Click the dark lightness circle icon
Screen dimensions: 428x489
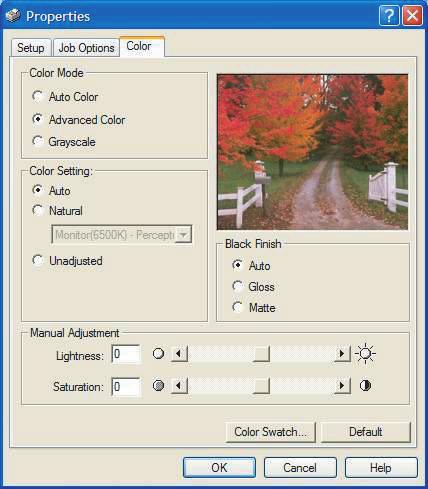158,354
